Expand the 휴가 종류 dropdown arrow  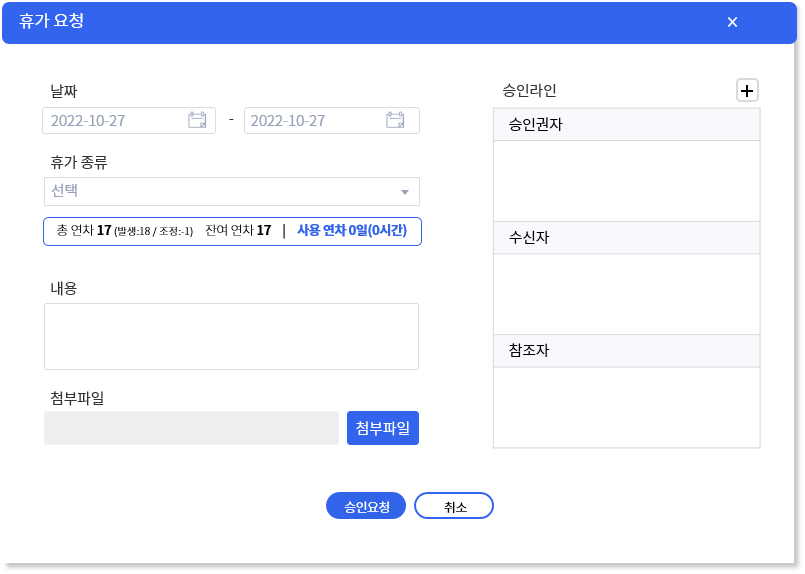pyautogui.click(x=405, y=192)
